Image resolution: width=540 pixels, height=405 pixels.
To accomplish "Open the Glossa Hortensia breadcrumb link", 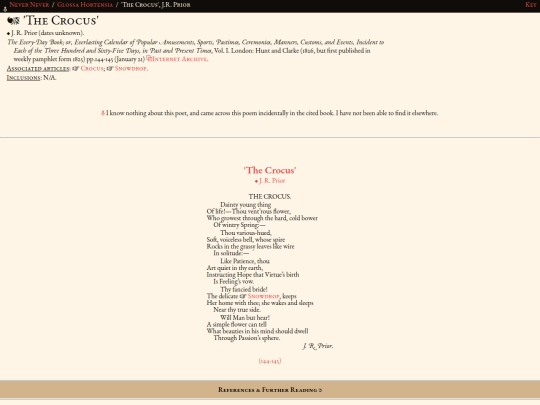I will [85, 5].
